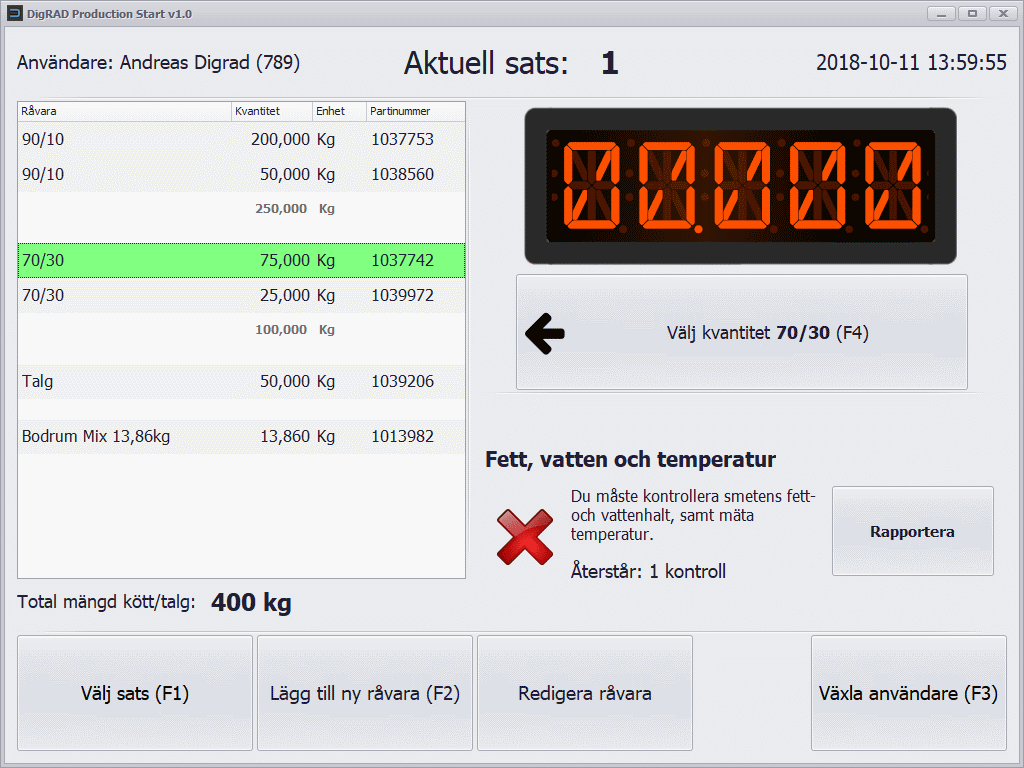This screenshot has width=1024, height=768.
Task: Switch user with Växla användare (F3)
Action: point(908,693)
